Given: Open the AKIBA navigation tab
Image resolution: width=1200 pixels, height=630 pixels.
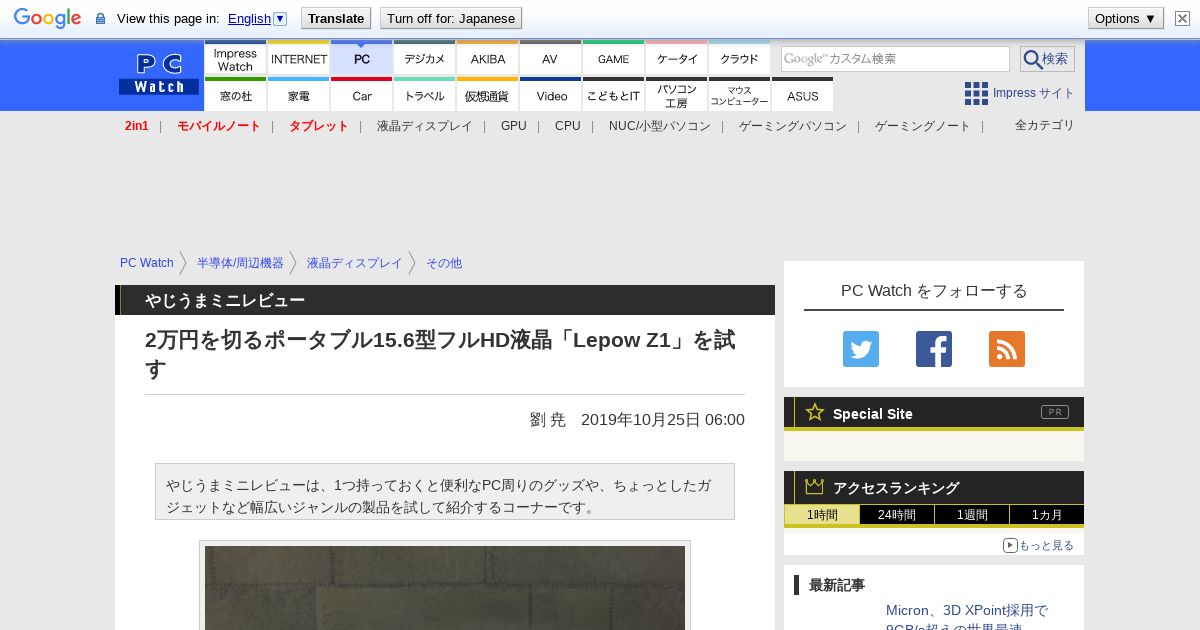Looking at the screenshot, I should click(x=488, y=59).
